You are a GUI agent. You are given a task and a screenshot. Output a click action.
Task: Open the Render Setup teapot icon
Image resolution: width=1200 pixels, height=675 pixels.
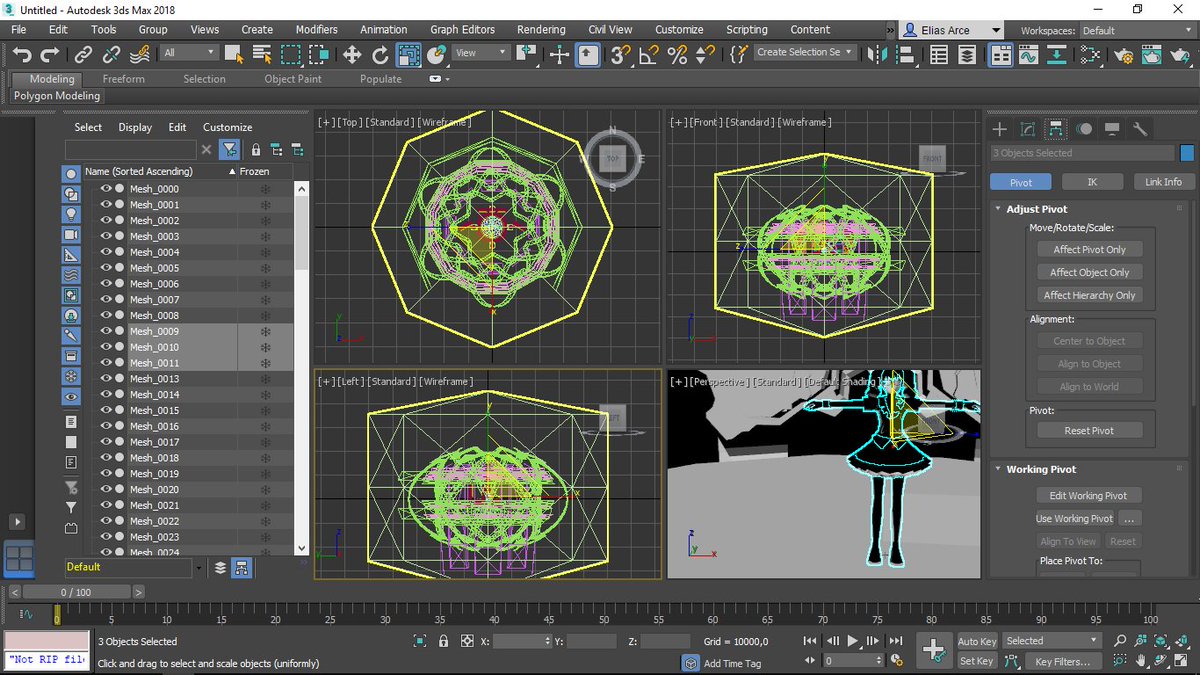click(x=1122, y=54)
